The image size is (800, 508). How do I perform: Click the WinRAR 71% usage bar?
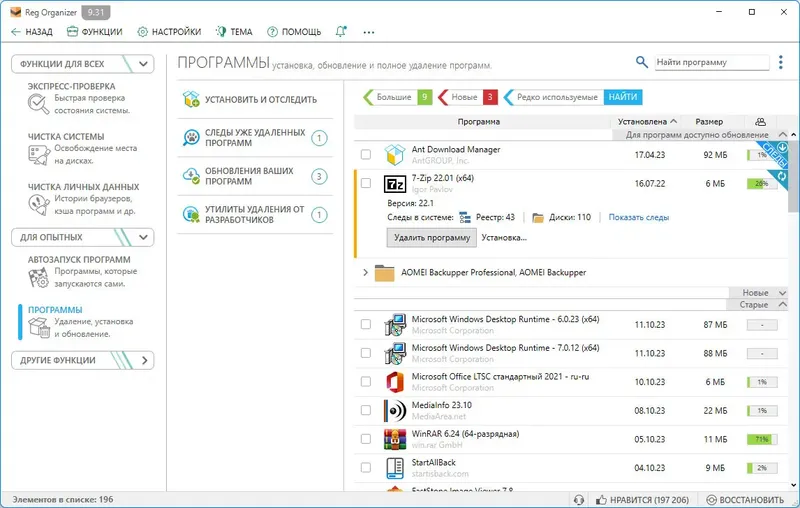[762, 439]
